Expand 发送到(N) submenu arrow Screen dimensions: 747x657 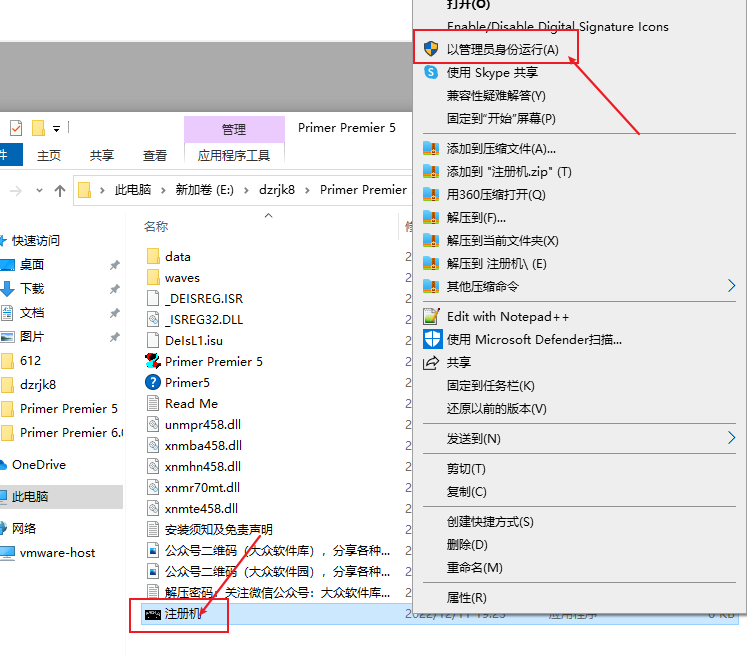pyautogui.click(x=731, y=437)
